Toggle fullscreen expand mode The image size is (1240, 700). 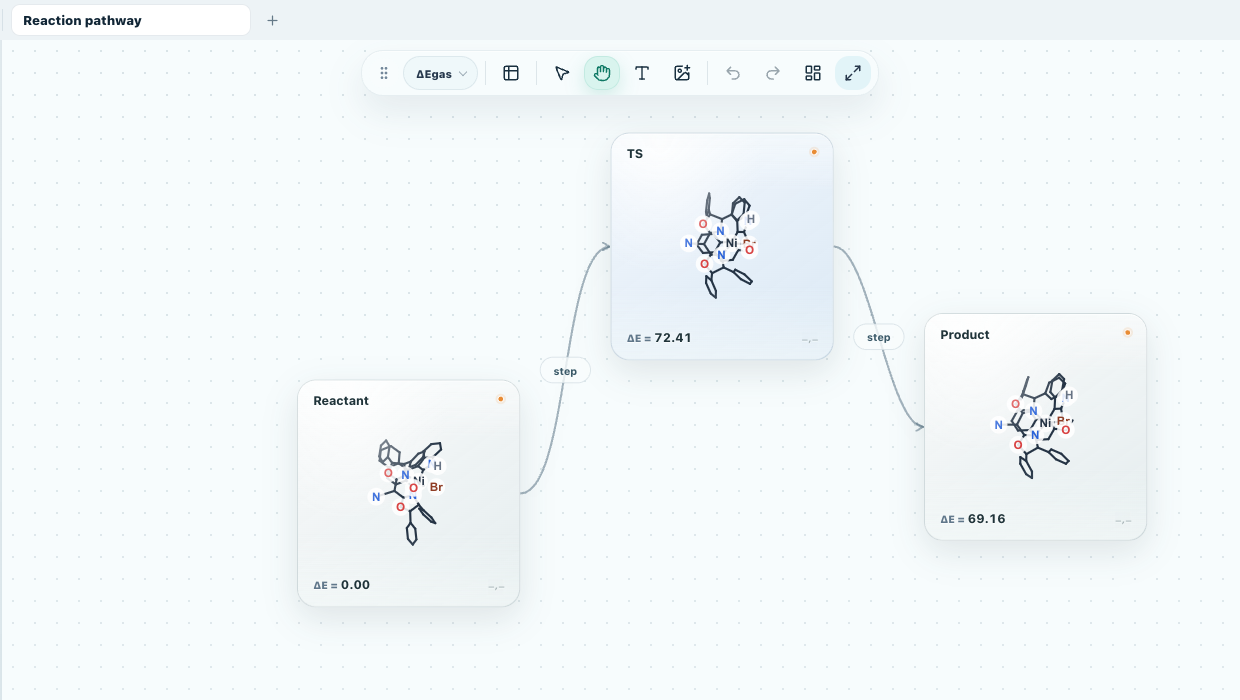853,73
